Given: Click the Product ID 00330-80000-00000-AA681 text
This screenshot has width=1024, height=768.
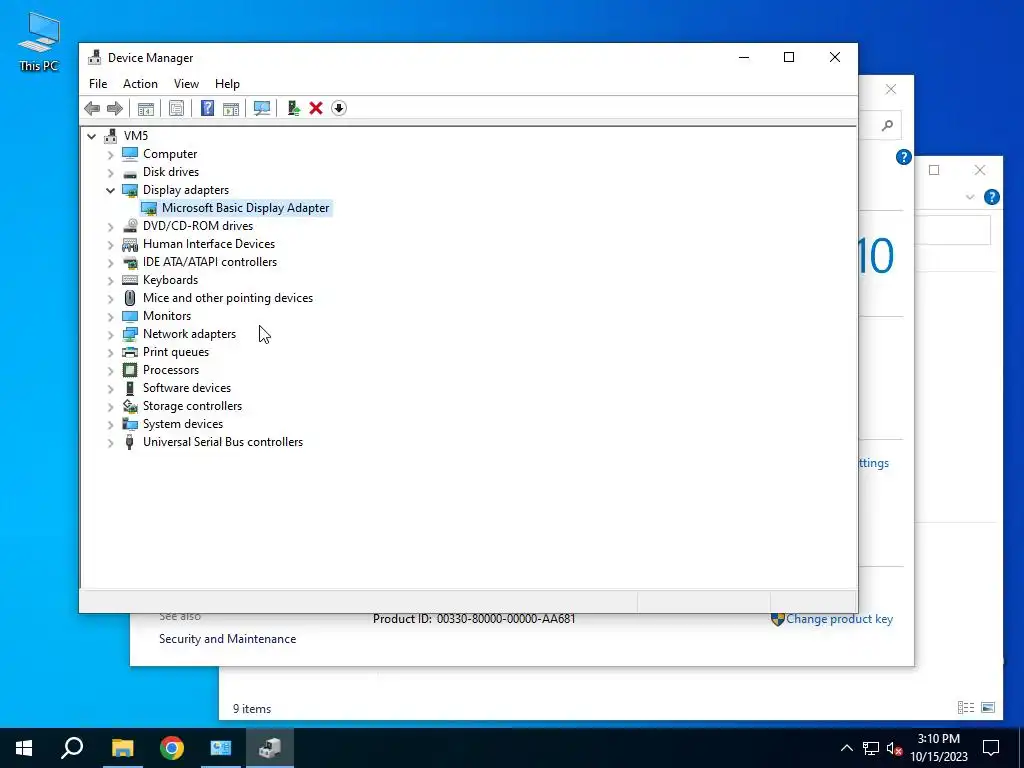Looking at the screenshot, I should coord(474,619).
